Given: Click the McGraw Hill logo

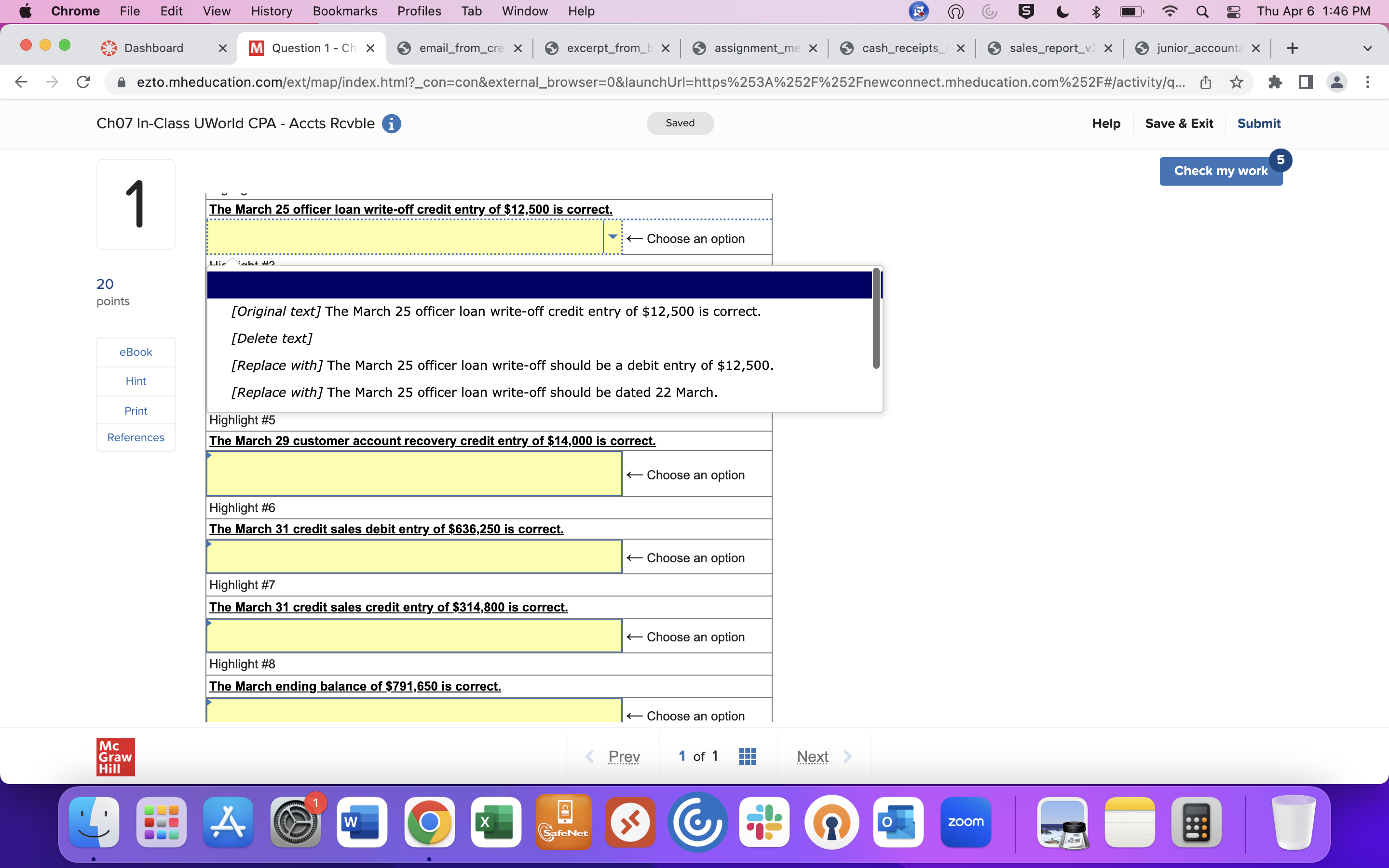Looking at the screenshot, I should click(115, 757).
